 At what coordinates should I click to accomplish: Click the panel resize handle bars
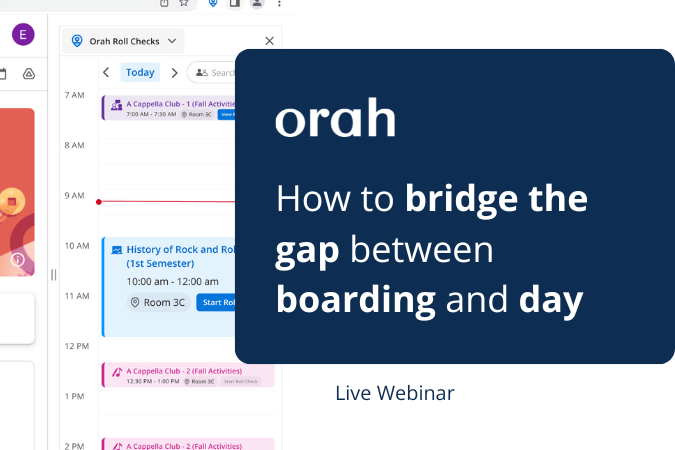tap(53, 275)
